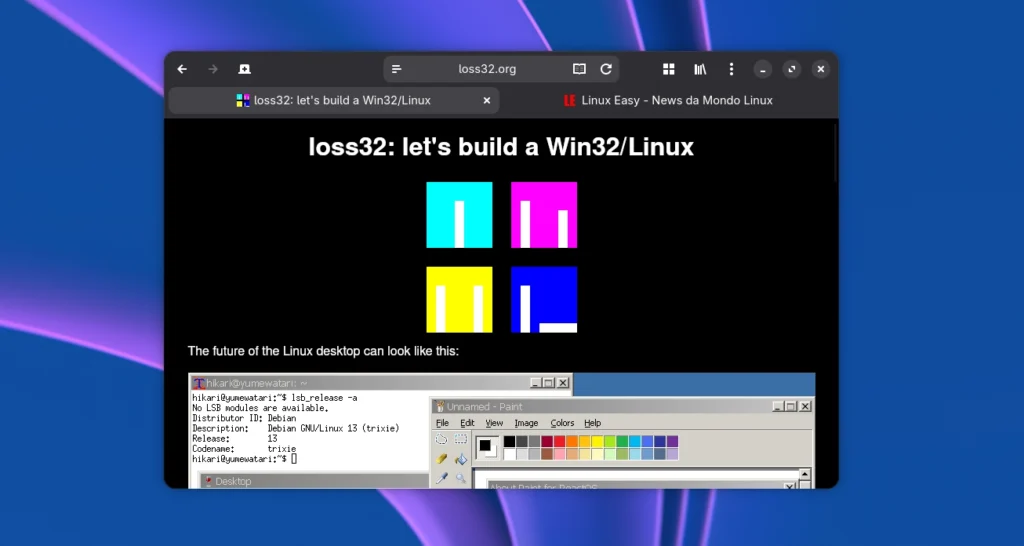Image resolution: width=1024 pixels, height=546 pixels.
Task: Click the page's vertical scrollbar
Action: tap(835, 150)
